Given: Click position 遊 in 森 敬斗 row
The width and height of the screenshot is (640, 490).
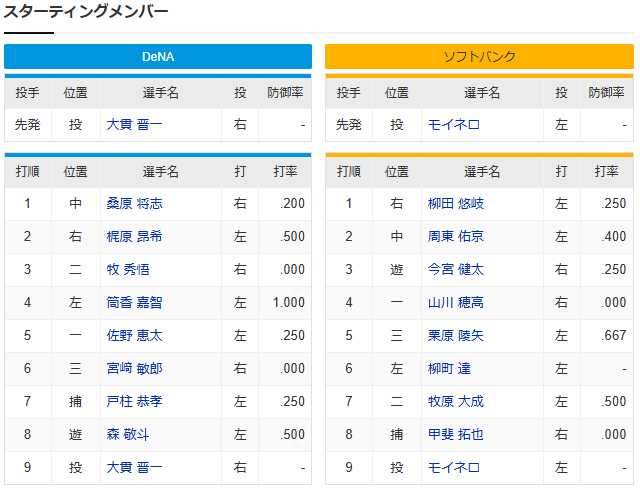Looking at the screenshot, I should (76, 434).
